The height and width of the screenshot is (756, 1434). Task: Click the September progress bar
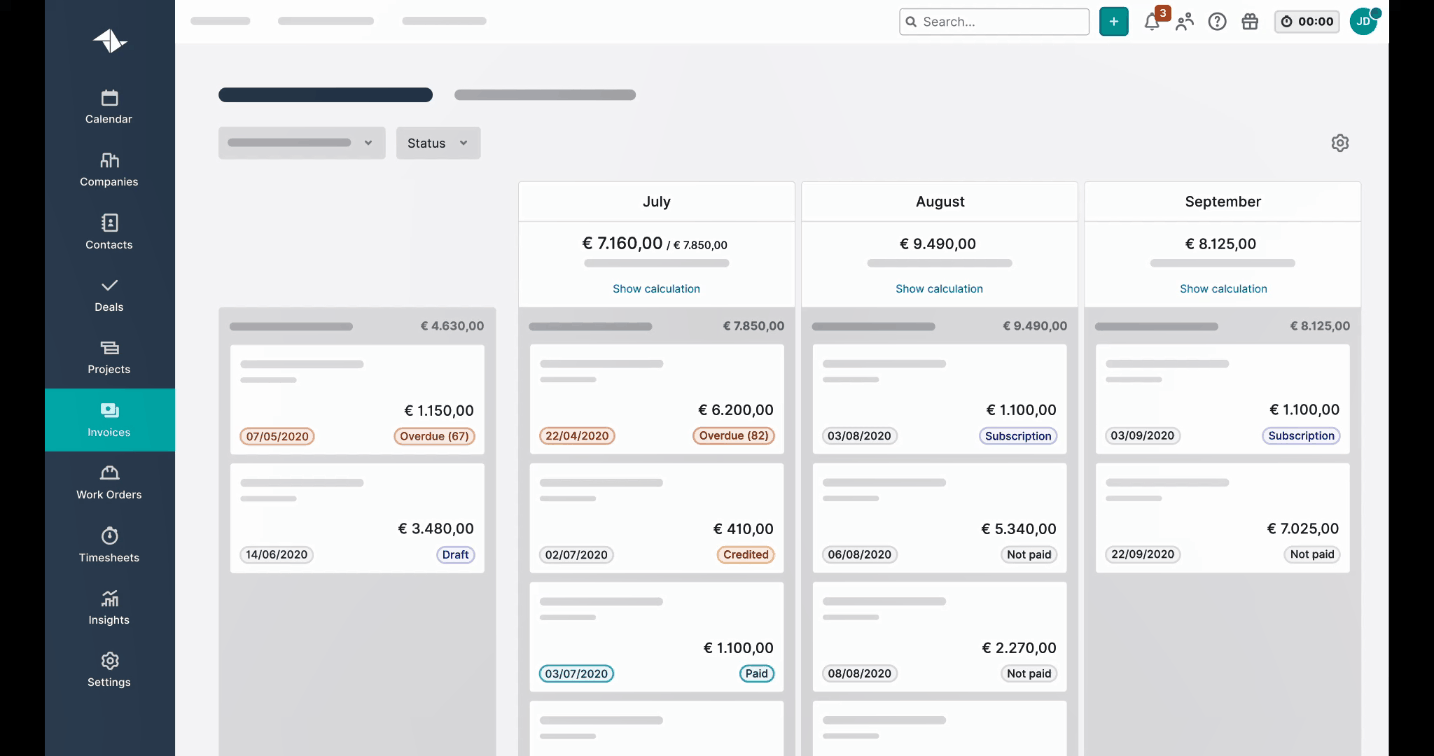1222,264
